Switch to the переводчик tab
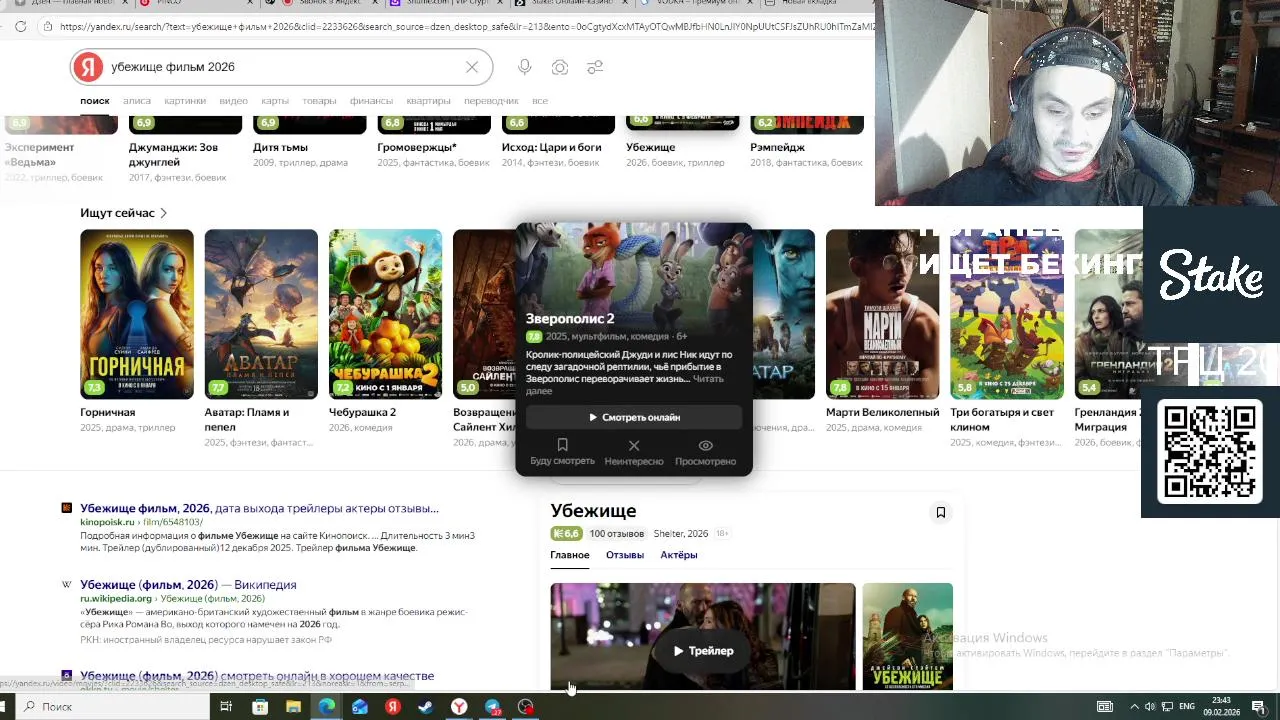 491,101
